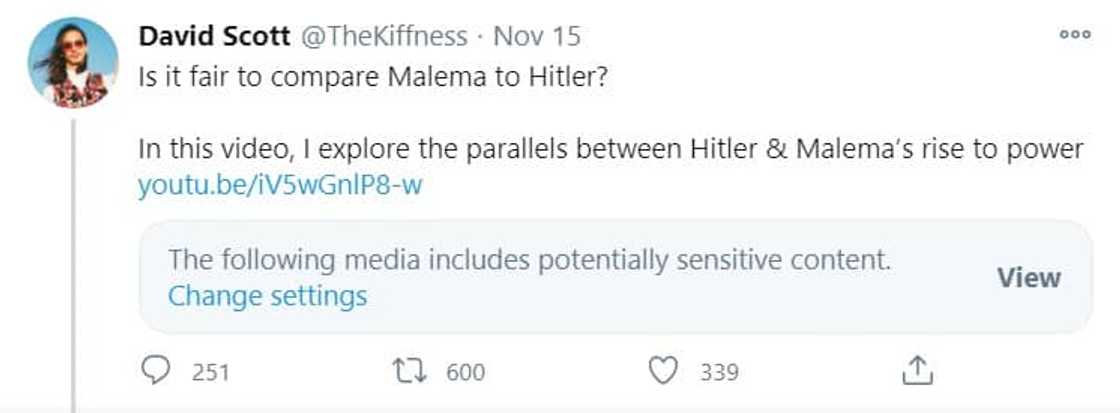Open the Nov 15 timestamp link
Screen dimensions: 1120x413
point(538,37)
